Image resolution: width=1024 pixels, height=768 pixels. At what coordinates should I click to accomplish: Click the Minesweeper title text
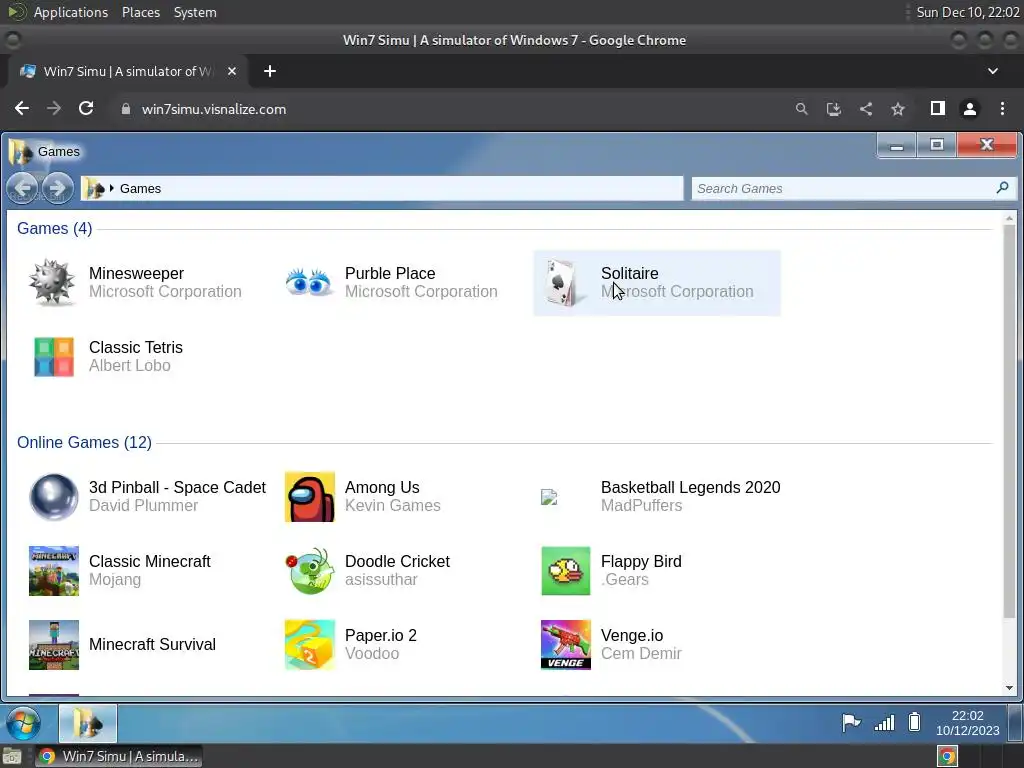click(136, 273)
